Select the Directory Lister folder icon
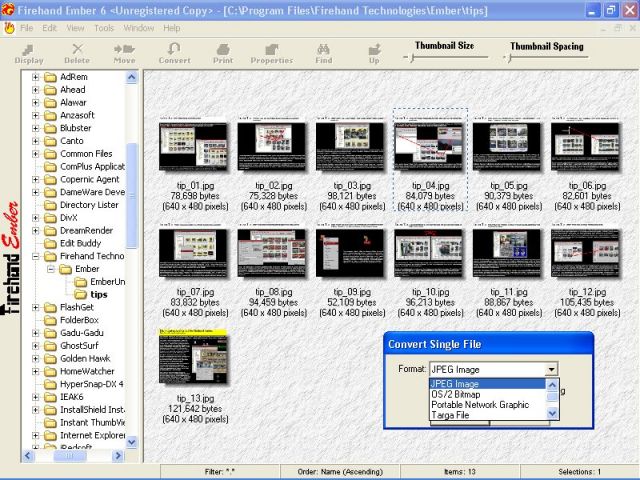The width and height of the screenshot is (640, 480). pos(50,205)
